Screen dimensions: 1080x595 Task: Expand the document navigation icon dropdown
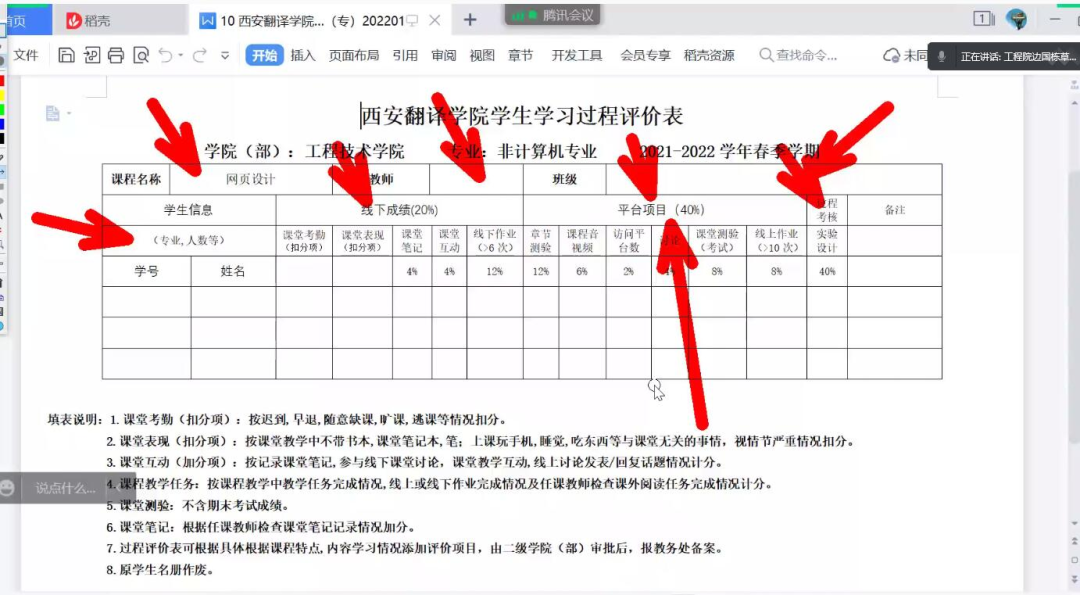tap(69, 114)
